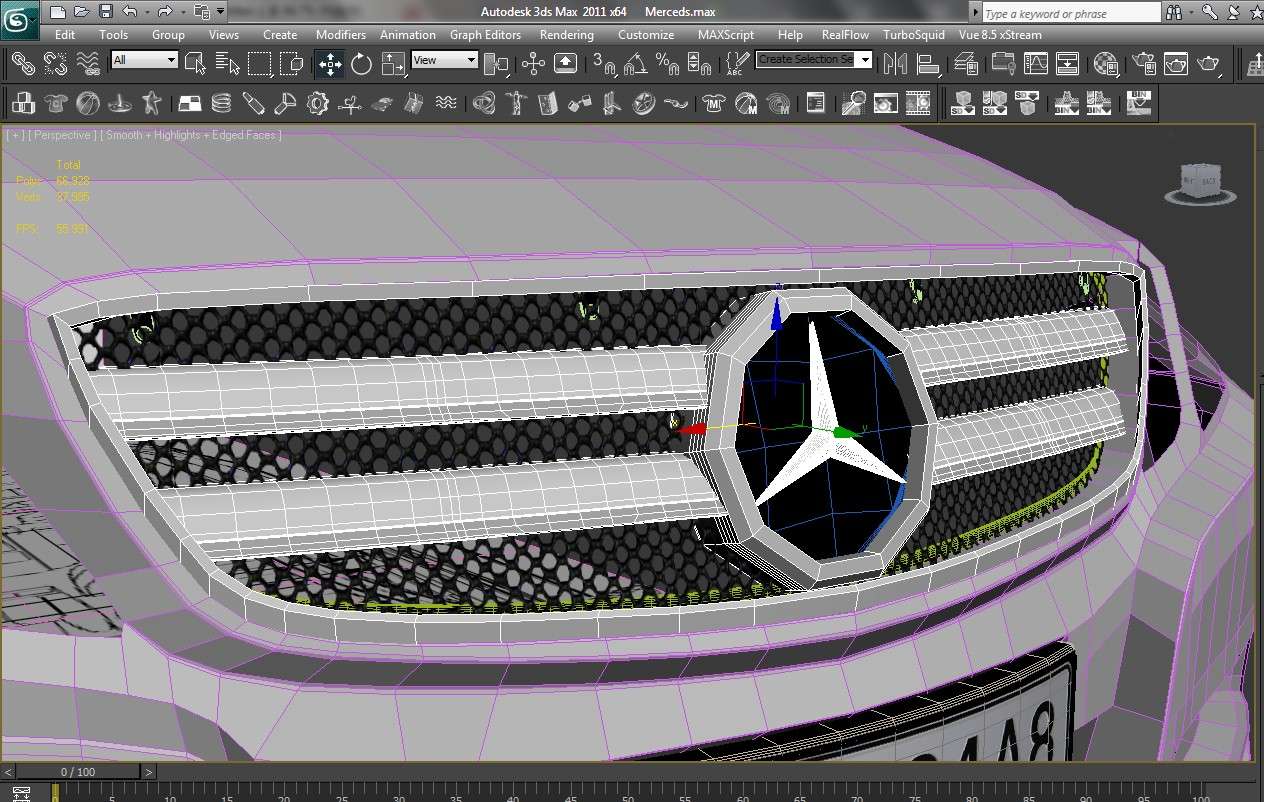Open the Select by Name dialog
The height and width of the screenshot is (802, 1264).
point(228,64)
